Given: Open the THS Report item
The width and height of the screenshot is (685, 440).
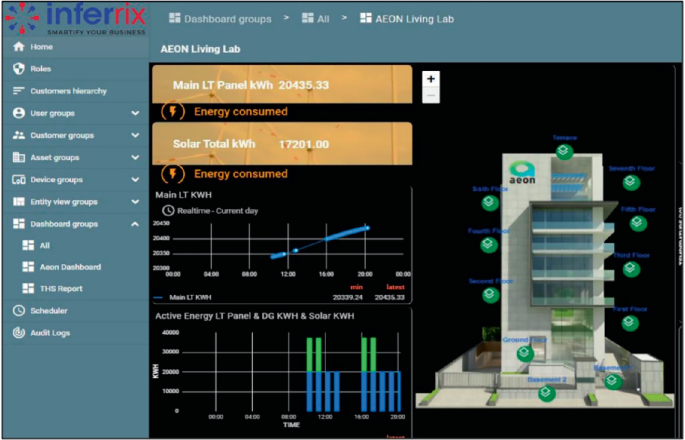Looking at the screenshot, I should click(x=76, y=288).
